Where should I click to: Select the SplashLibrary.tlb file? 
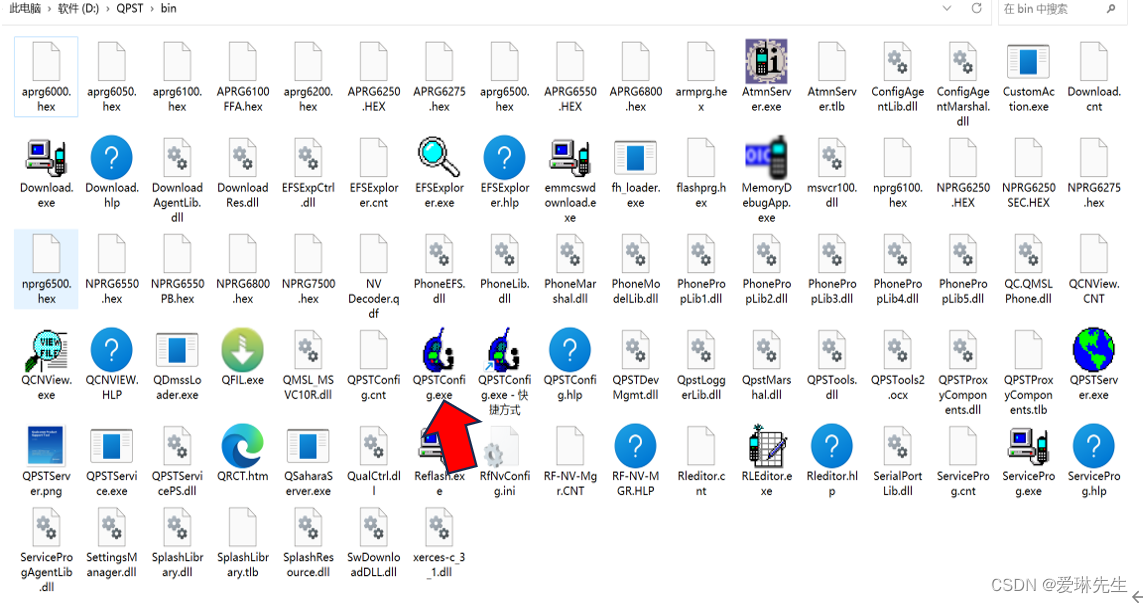pos(243,528)
